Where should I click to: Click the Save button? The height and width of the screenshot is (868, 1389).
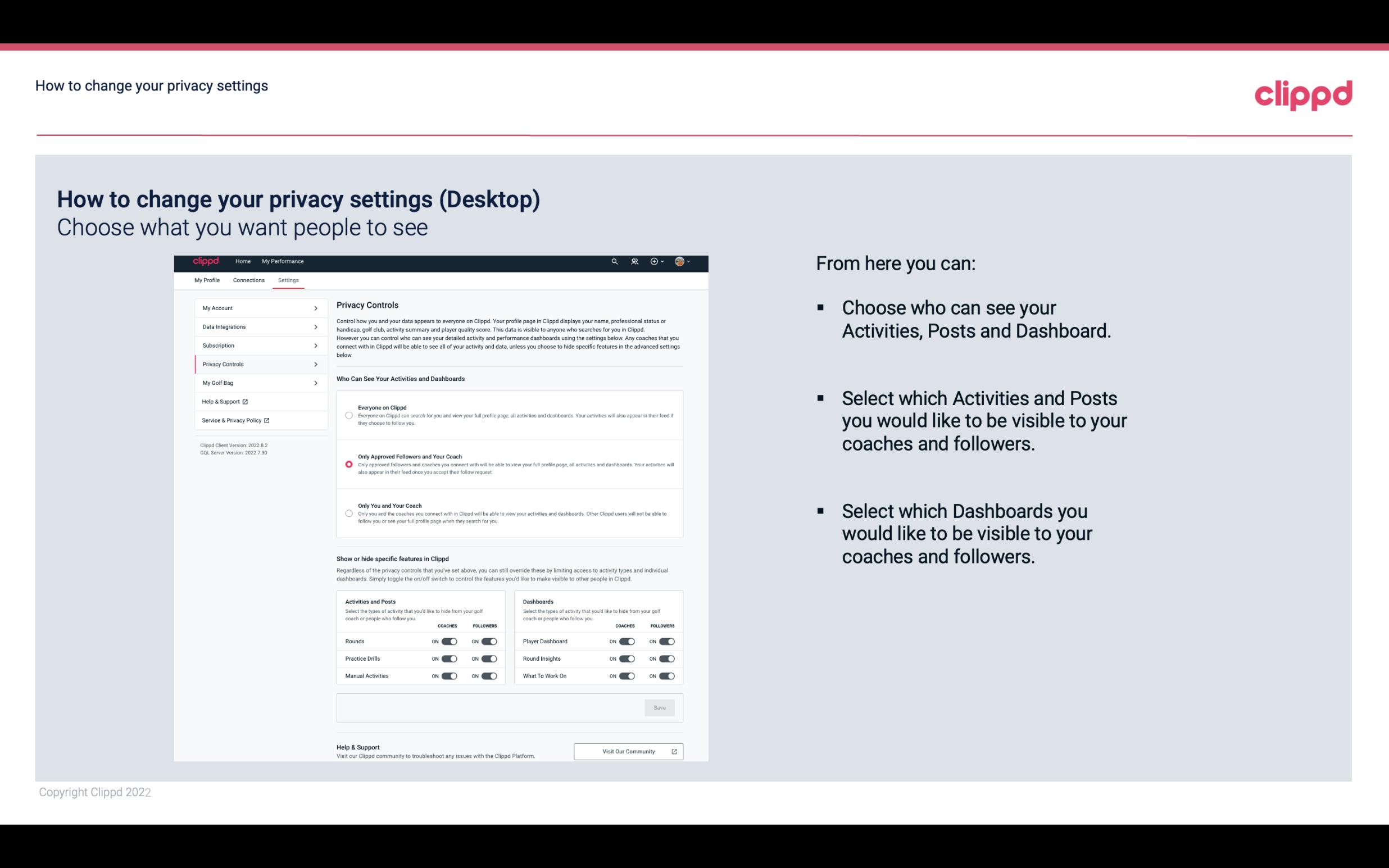point(660,708)
